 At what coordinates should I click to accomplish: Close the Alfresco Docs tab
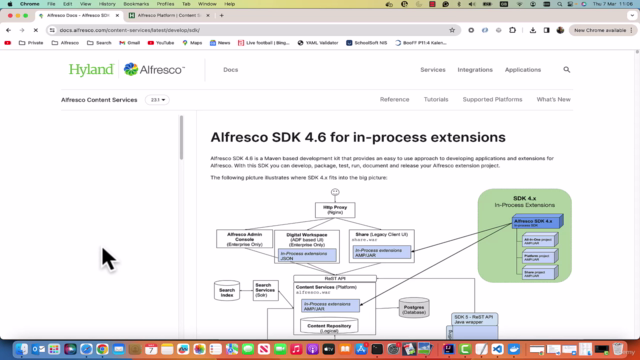click(117, 16)
